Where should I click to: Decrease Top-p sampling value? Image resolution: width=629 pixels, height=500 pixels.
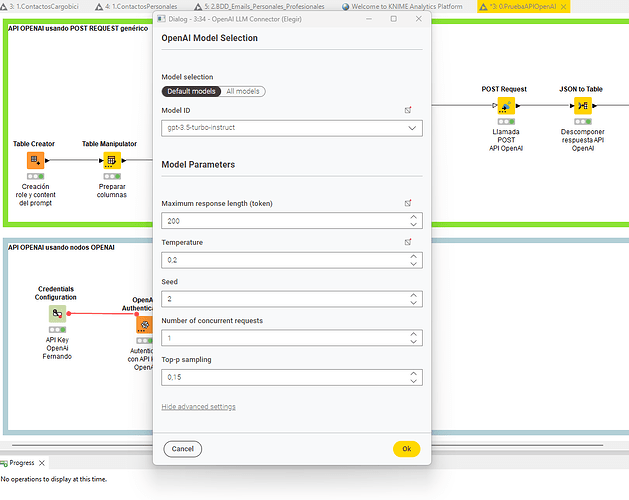point(413,381)
